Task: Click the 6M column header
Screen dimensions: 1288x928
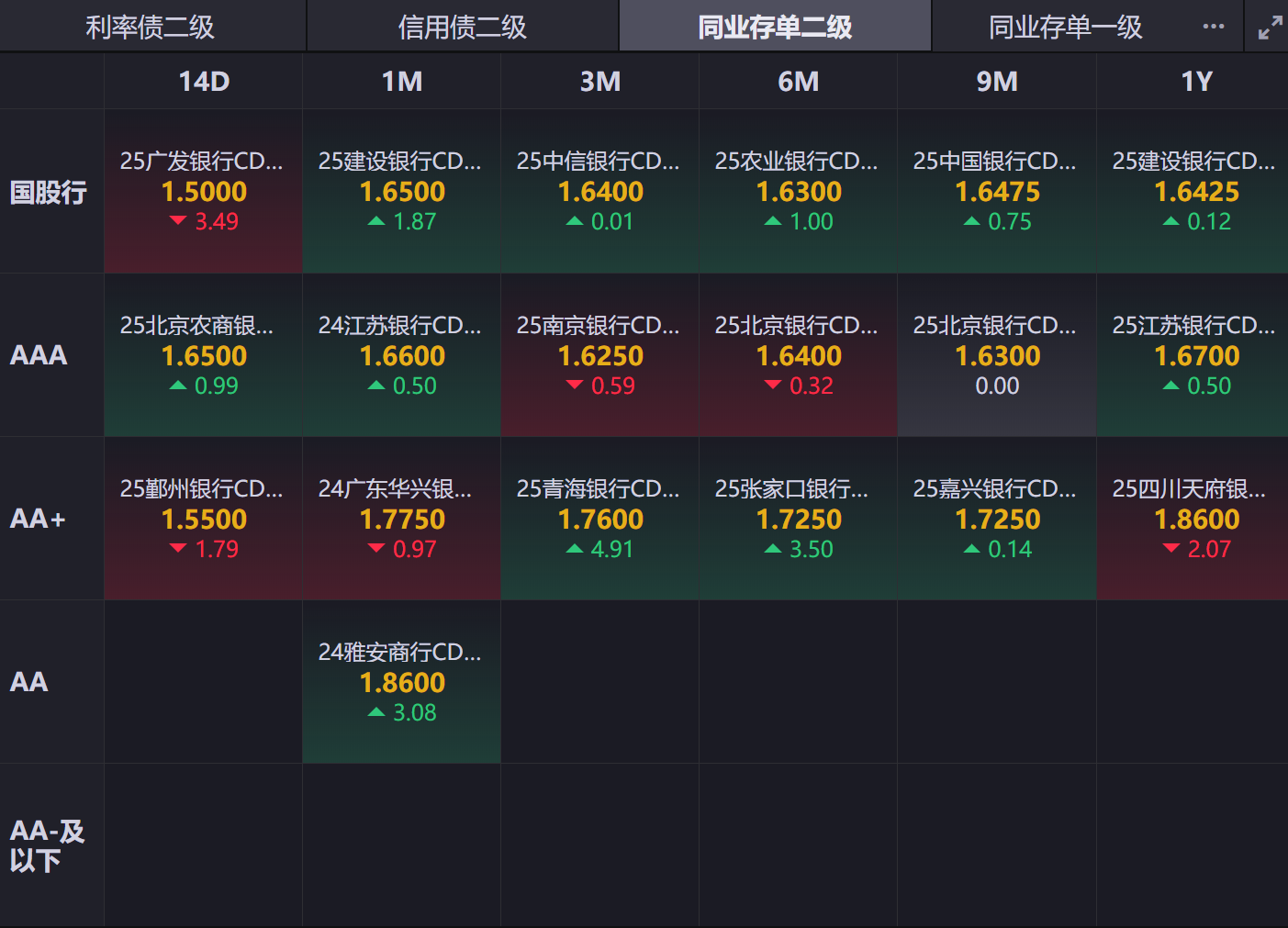Action: [x=799, y=82]
